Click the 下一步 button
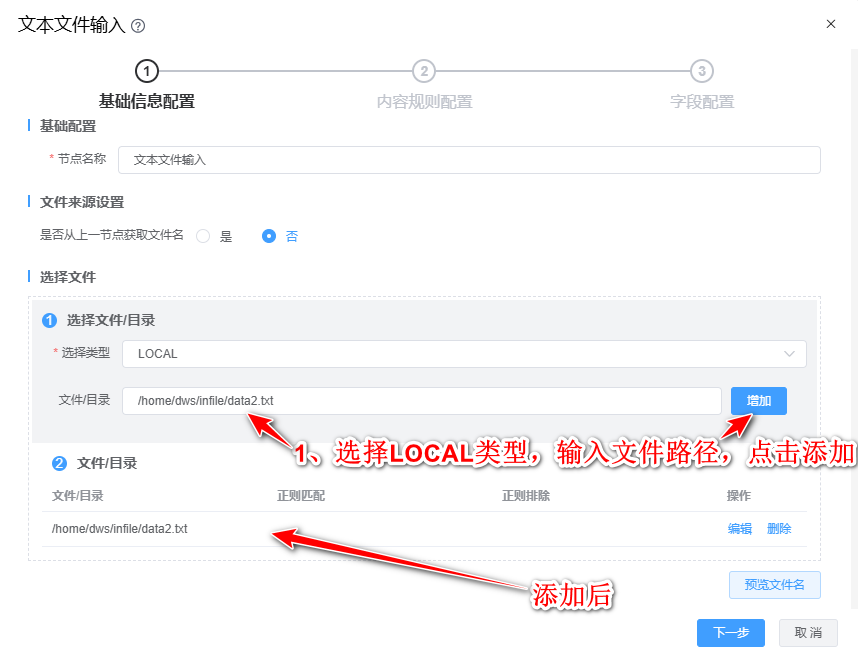 731,633
